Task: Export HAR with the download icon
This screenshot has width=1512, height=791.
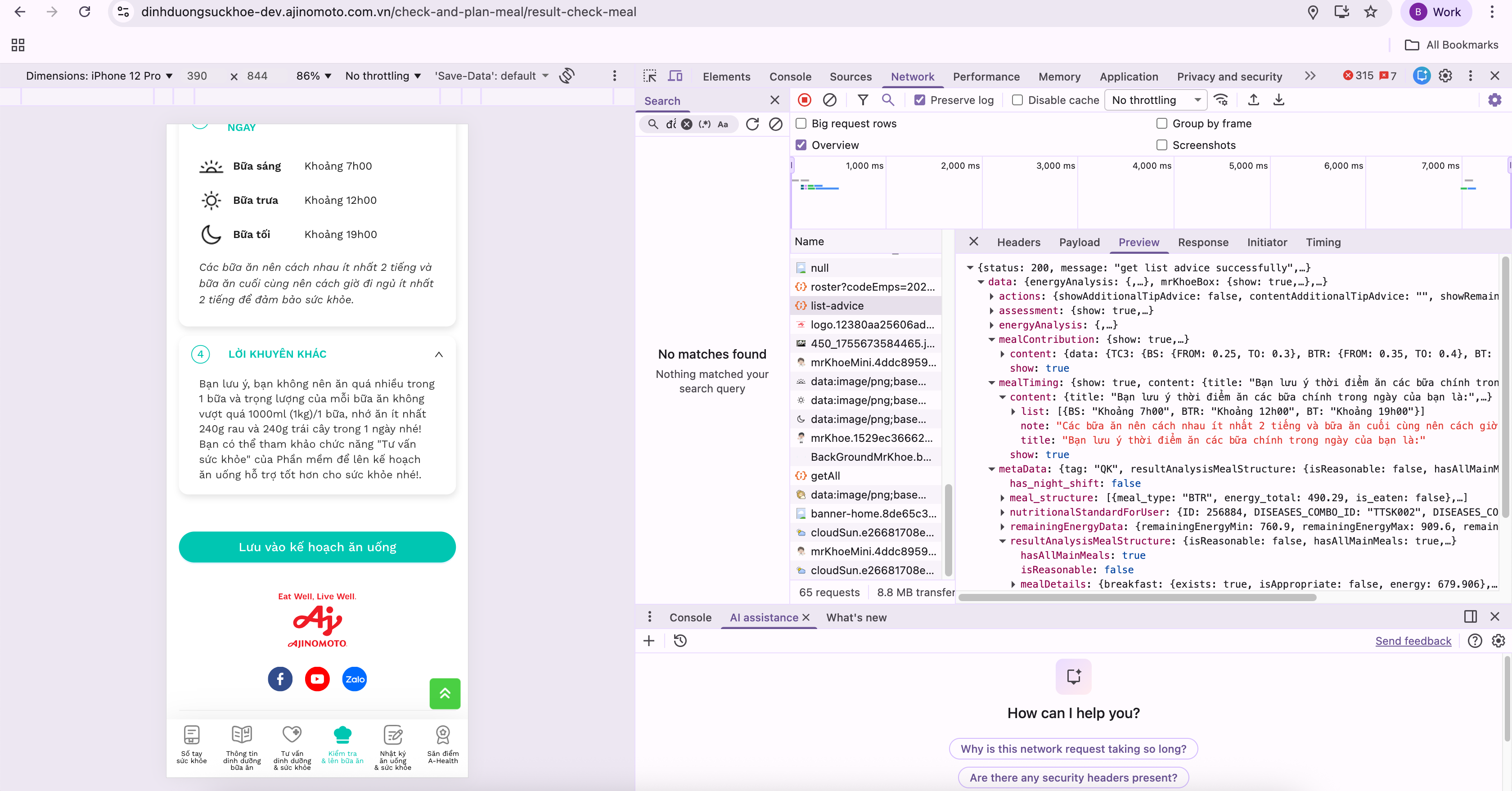Action: tap(1278, 100)
